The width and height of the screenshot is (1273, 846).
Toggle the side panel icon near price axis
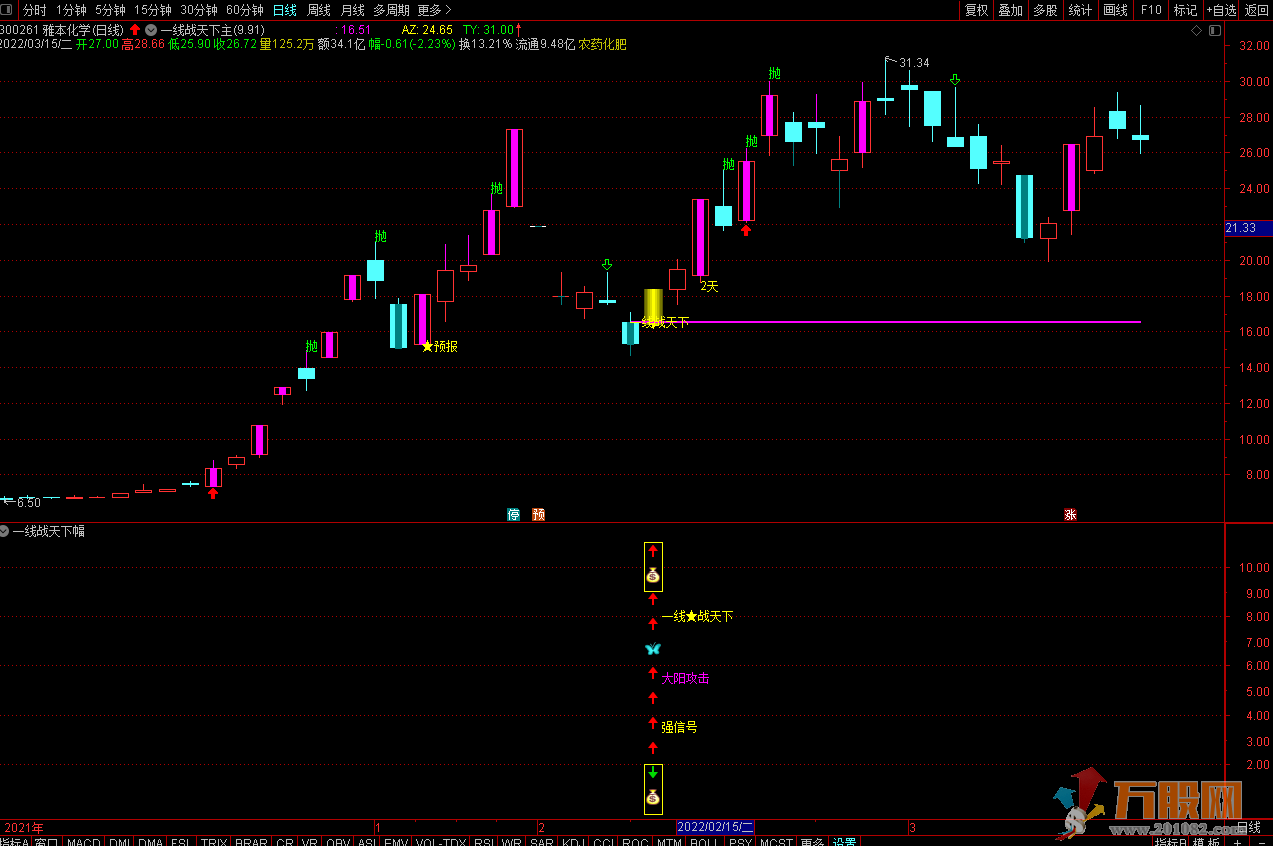(1213, 30)
